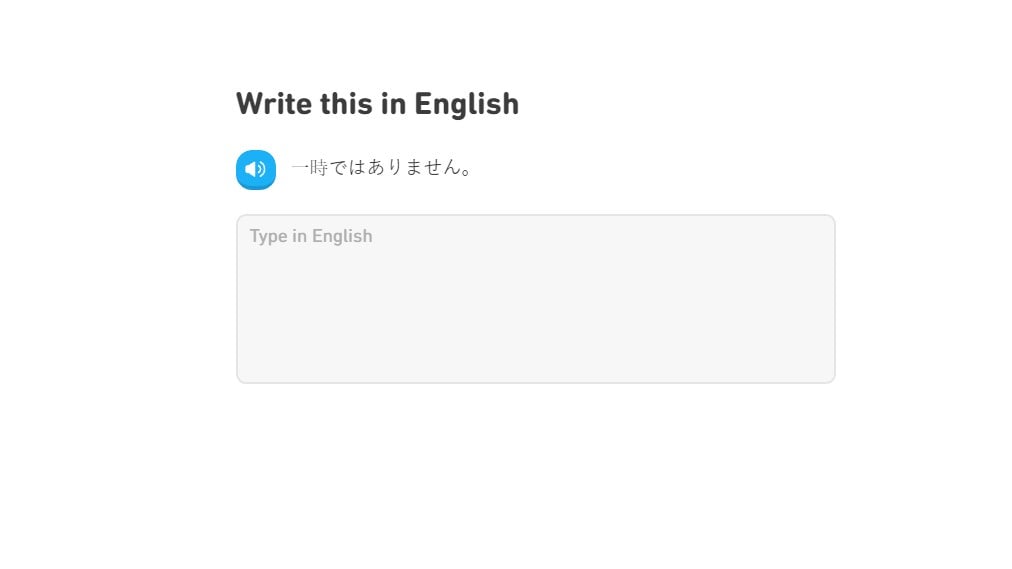Click the word 'in' in the heading
The image size is (1012, 569).
pos(392,104)
